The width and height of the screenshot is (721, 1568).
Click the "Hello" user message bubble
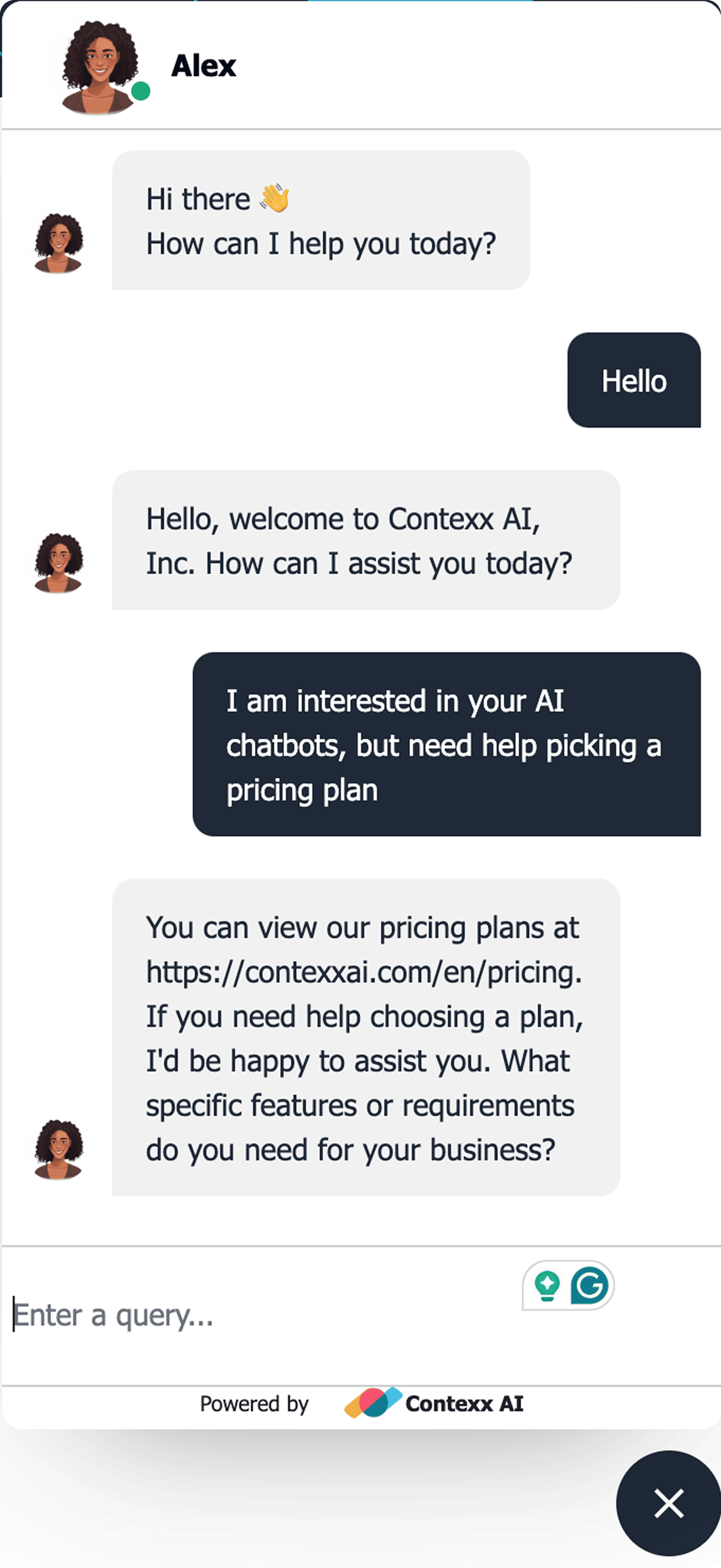coord(634,380)
